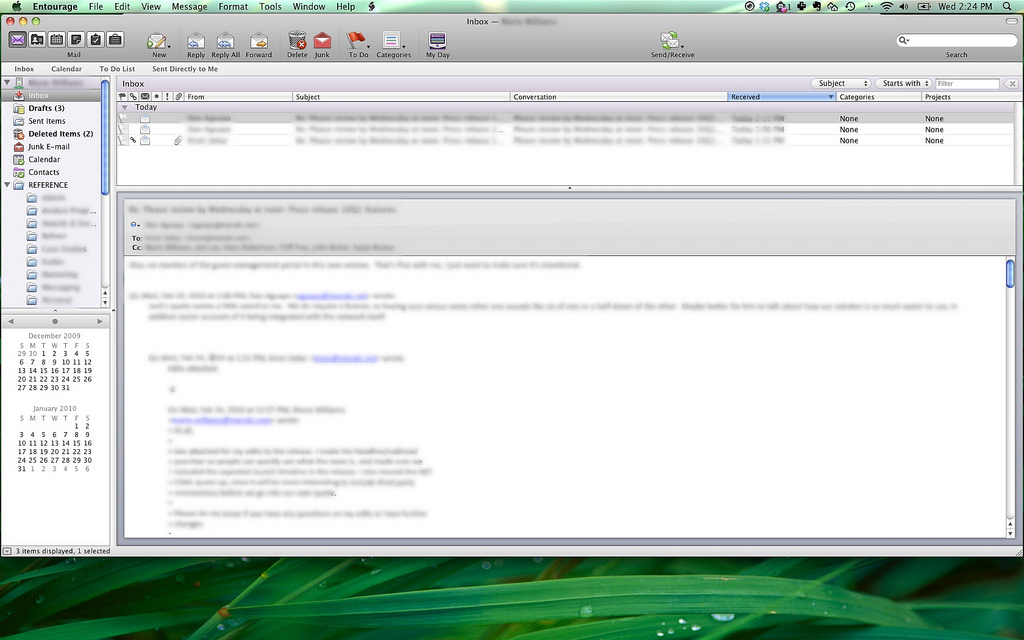Open the Tools menu
The image size is (1024, 640).
270,7
